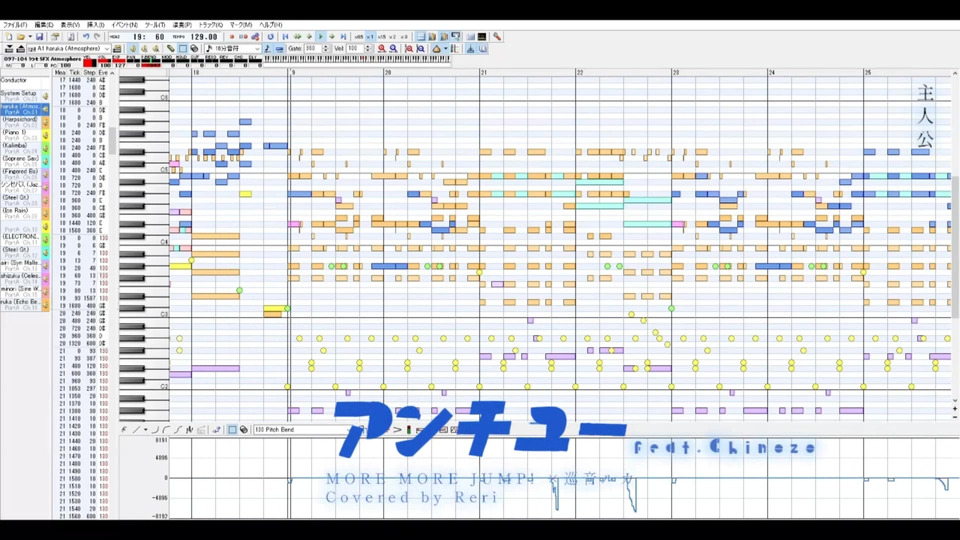
Task: Click the open file folder icon
Action: point(20,37)
